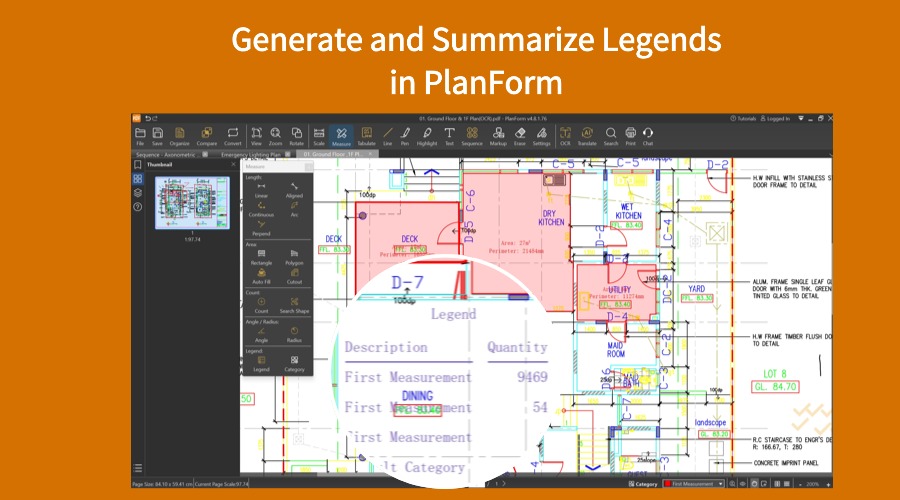Screen dimensions: 900x500
Task: Open the AI Translate tool
Action: [587, 137]
